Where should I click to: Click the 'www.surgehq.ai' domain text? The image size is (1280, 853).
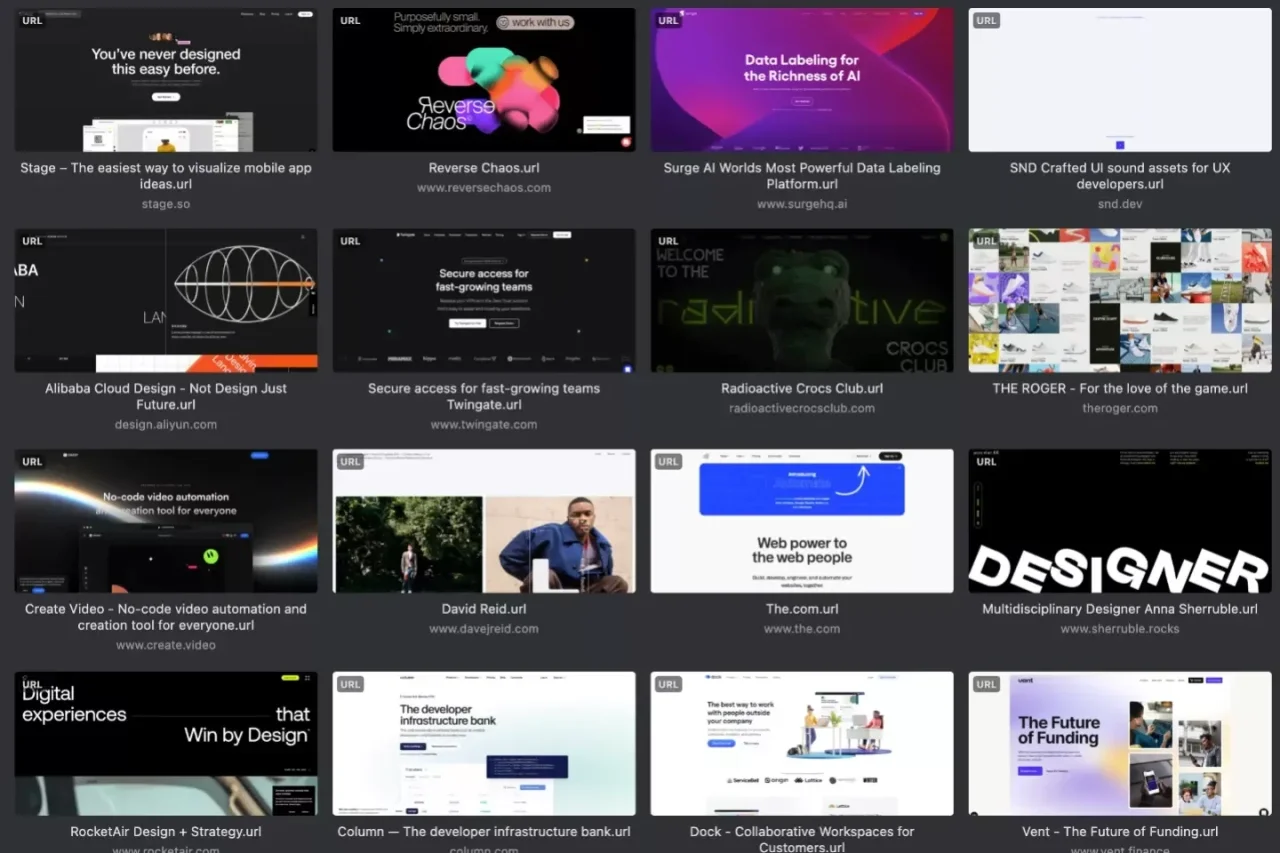click(x=802, y=204)
